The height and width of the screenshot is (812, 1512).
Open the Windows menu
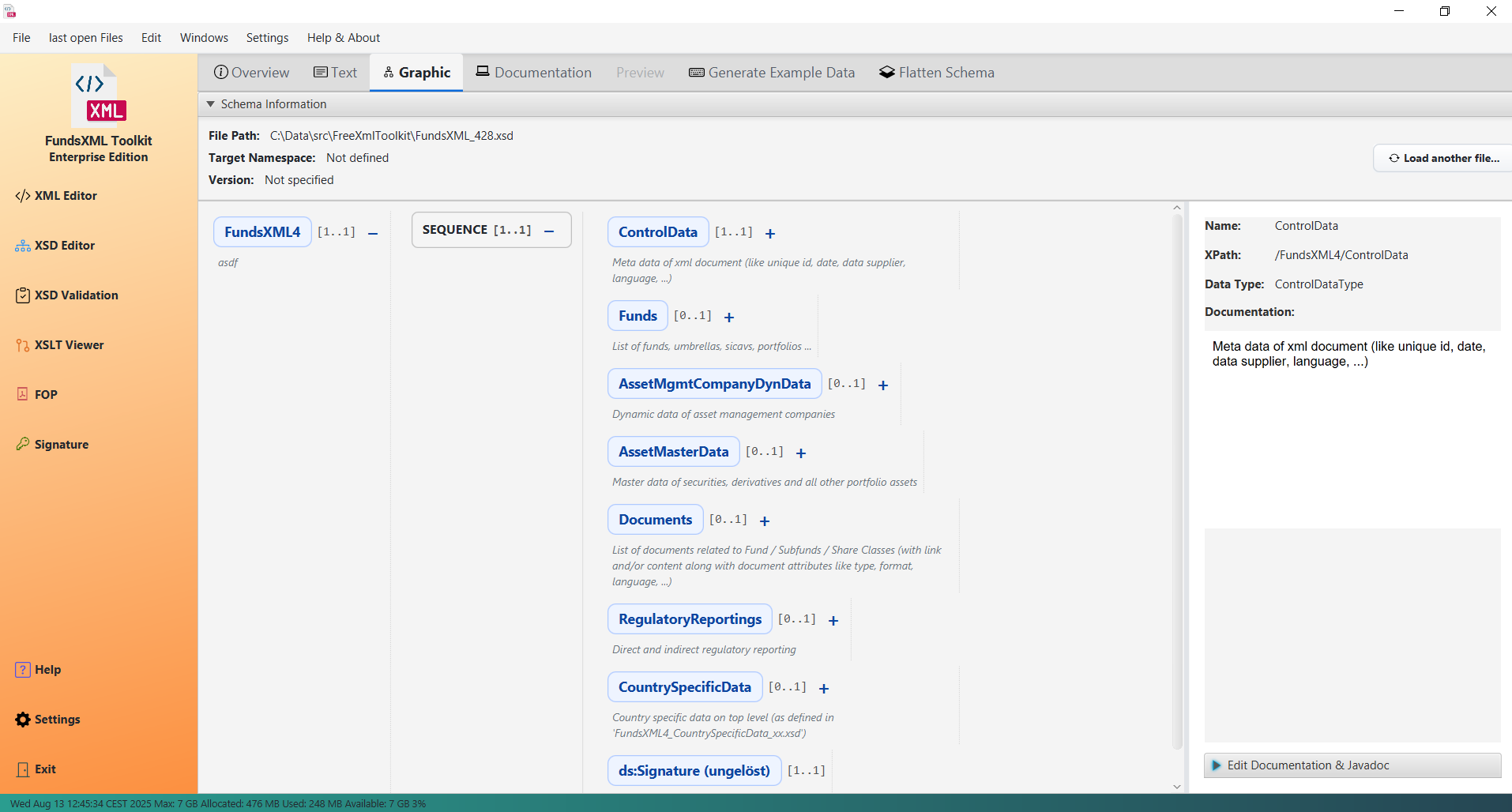tap(204, 37)
